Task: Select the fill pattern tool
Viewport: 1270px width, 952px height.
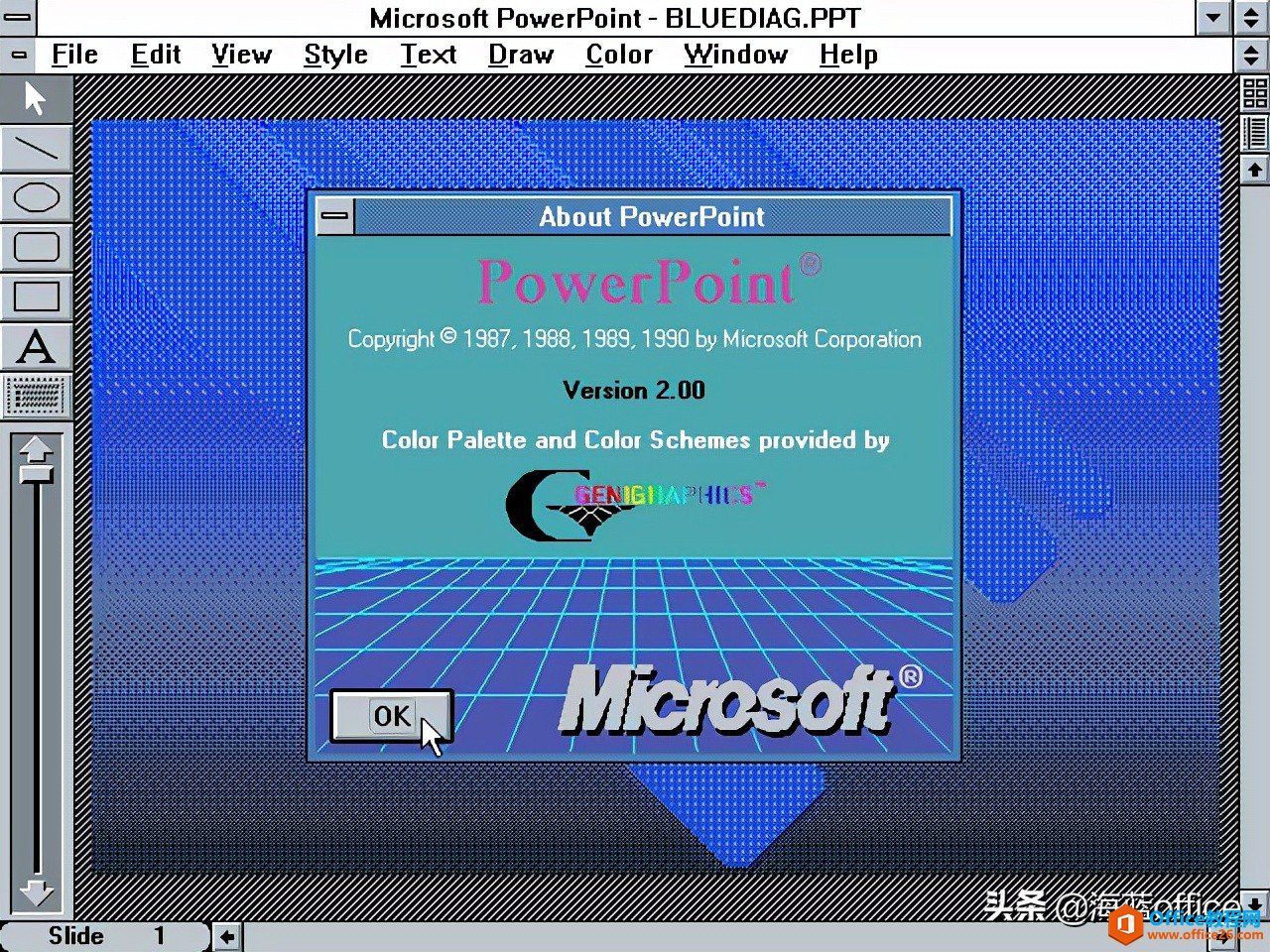Action: pyautogui.click(x=37, y=397)
